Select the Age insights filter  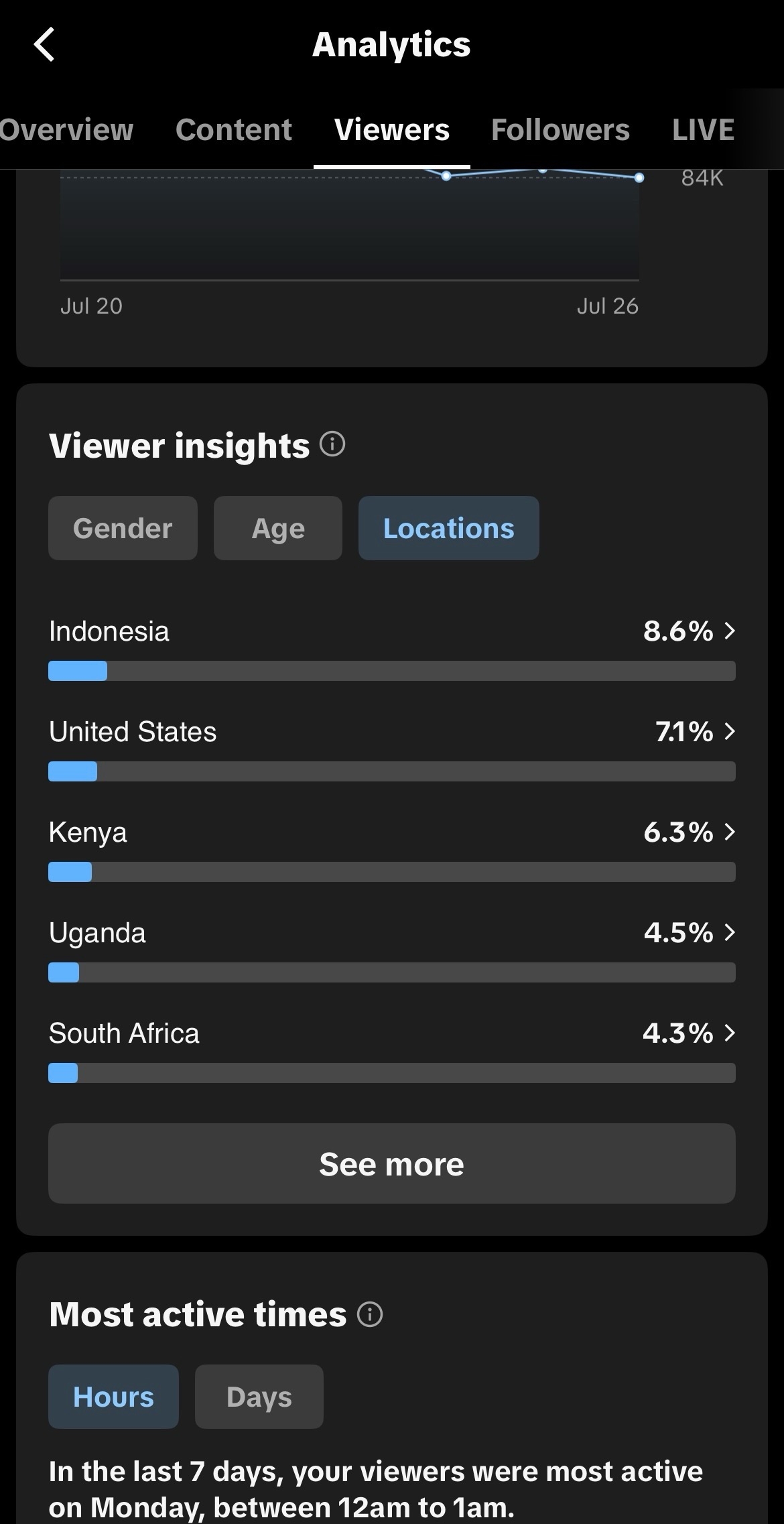coord(278,528)
